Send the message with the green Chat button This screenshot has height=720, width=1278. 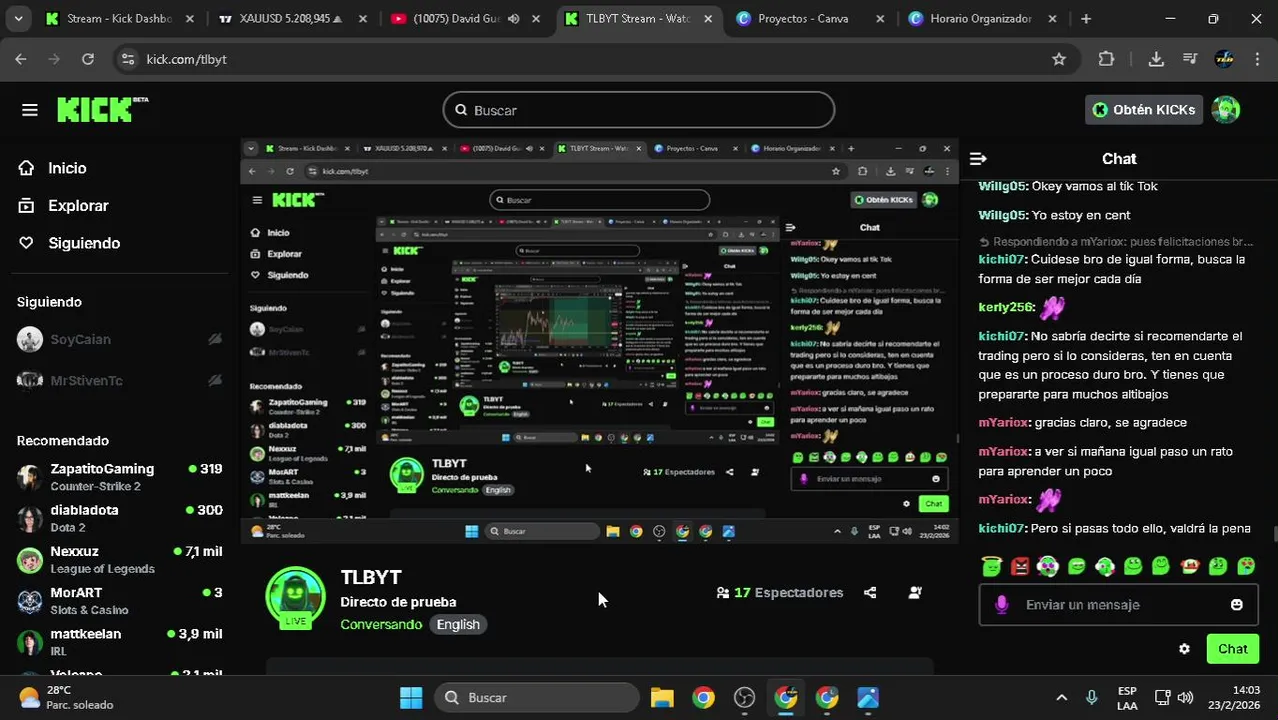pyautogui.click(x=1232, y=649)
